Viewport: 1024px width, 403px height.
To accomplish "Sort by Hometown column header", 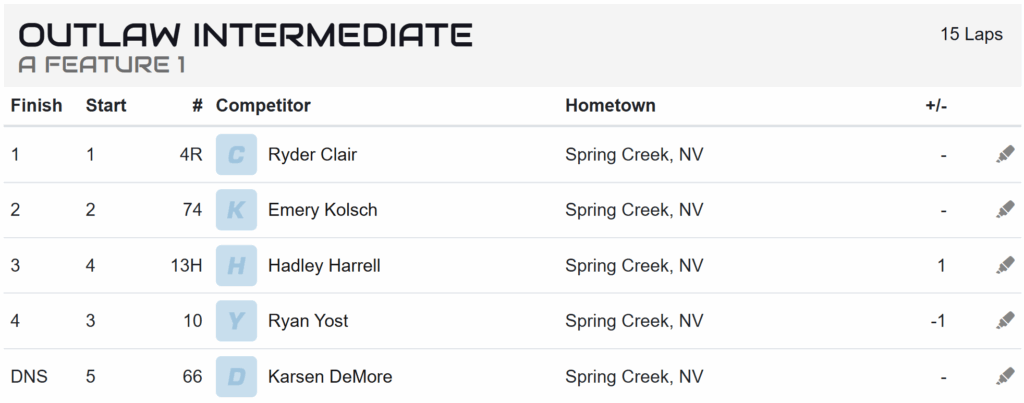I will (611, 105).
